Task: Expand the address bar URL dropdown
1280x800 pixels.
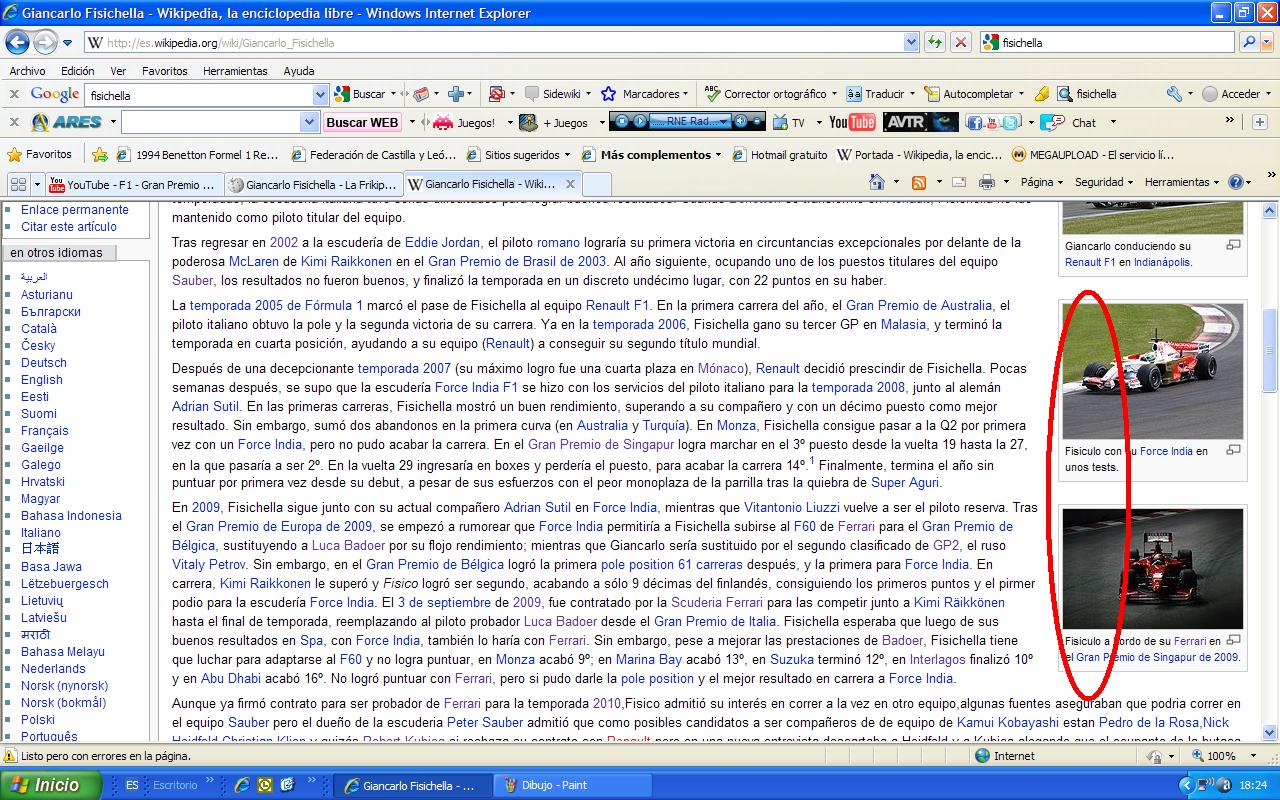Action: (911, 43)
